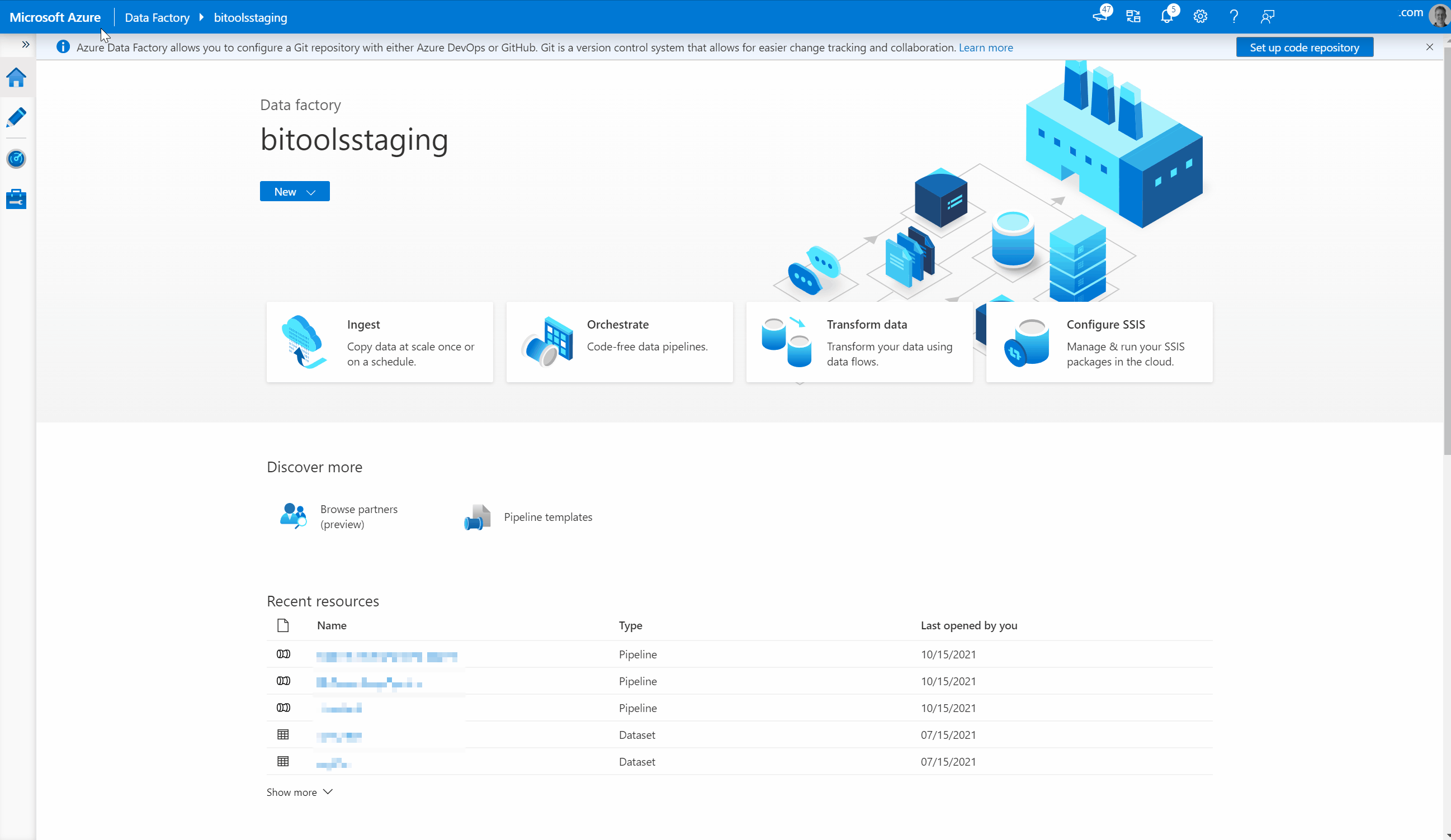This screenshot has width=1451, height=840.
Task: Open the Ingest card
Action: [380, 343]
